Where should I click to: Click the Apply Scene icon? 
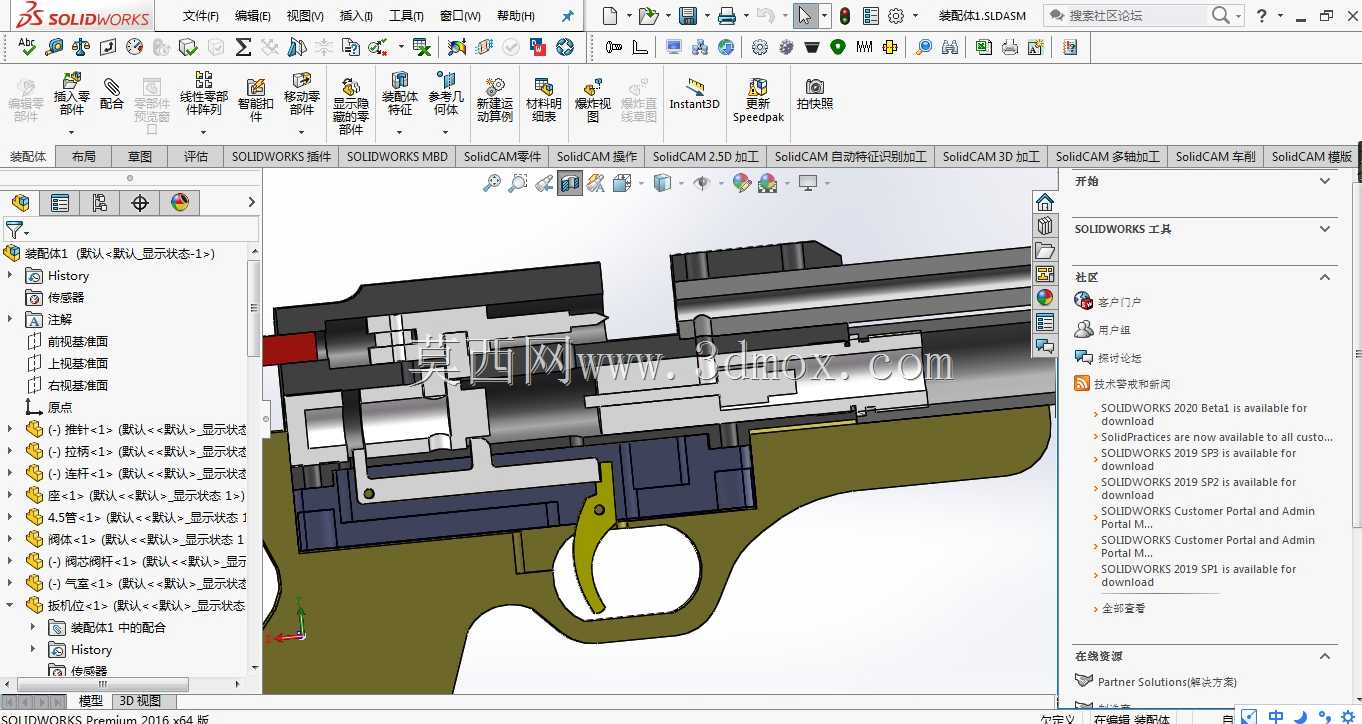point(768,183)
